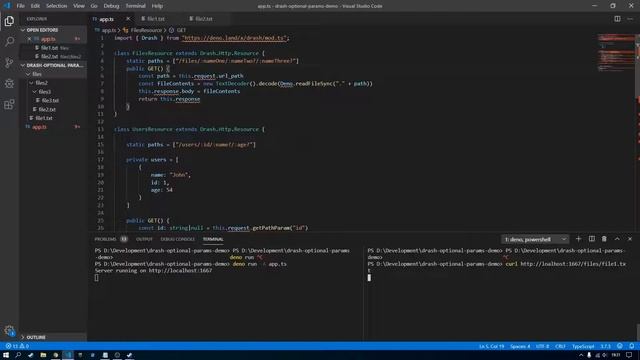Switch to the Debug Console tab
The width and height of the screenshot is (640, 360).
(178, 239)
